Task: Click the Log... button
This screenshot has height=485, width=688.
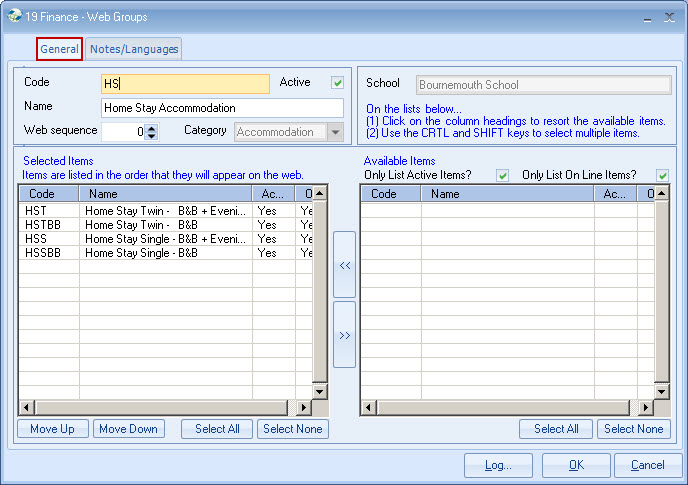Action: click(x=498, y=465)
